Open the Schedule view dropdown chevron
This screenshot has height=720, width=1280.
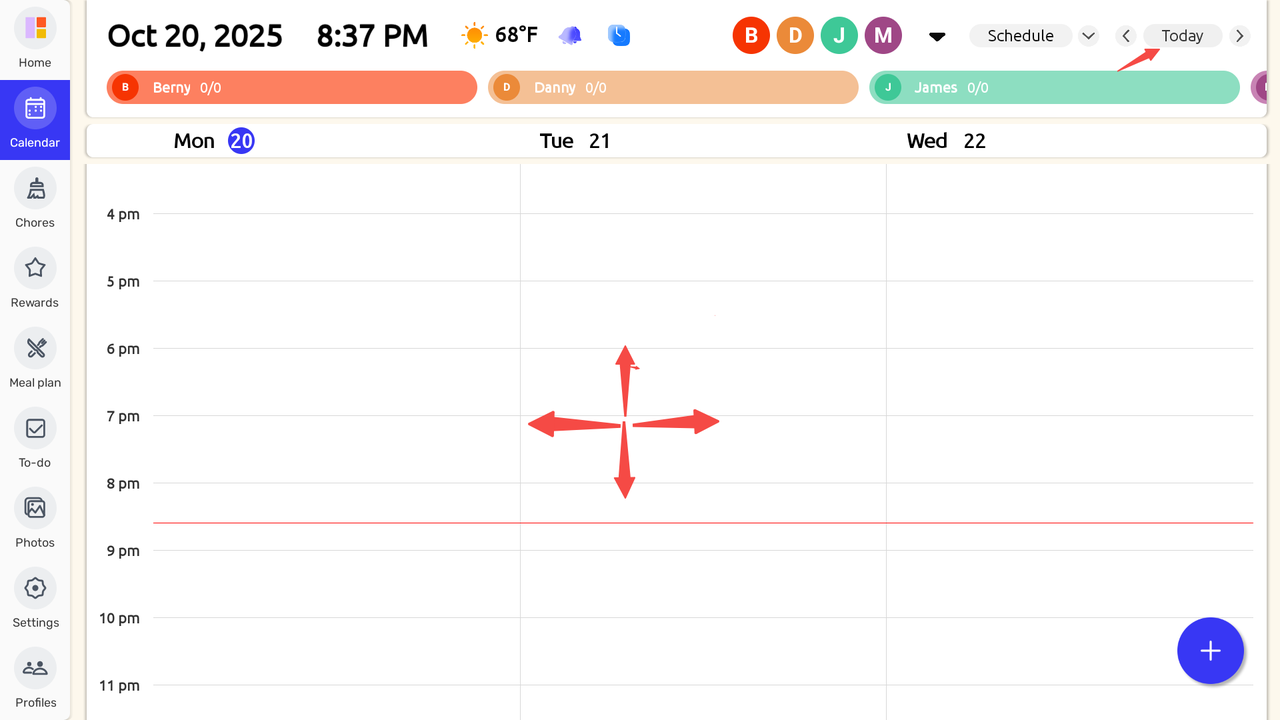click(x=1089, y=36)
